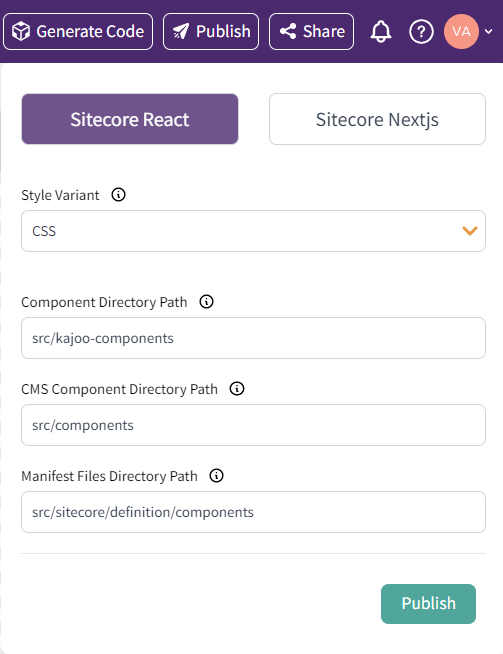The width and height of the screenshot is (503, 654).
Task: Click the green Publish button
Action: (428, 604)
